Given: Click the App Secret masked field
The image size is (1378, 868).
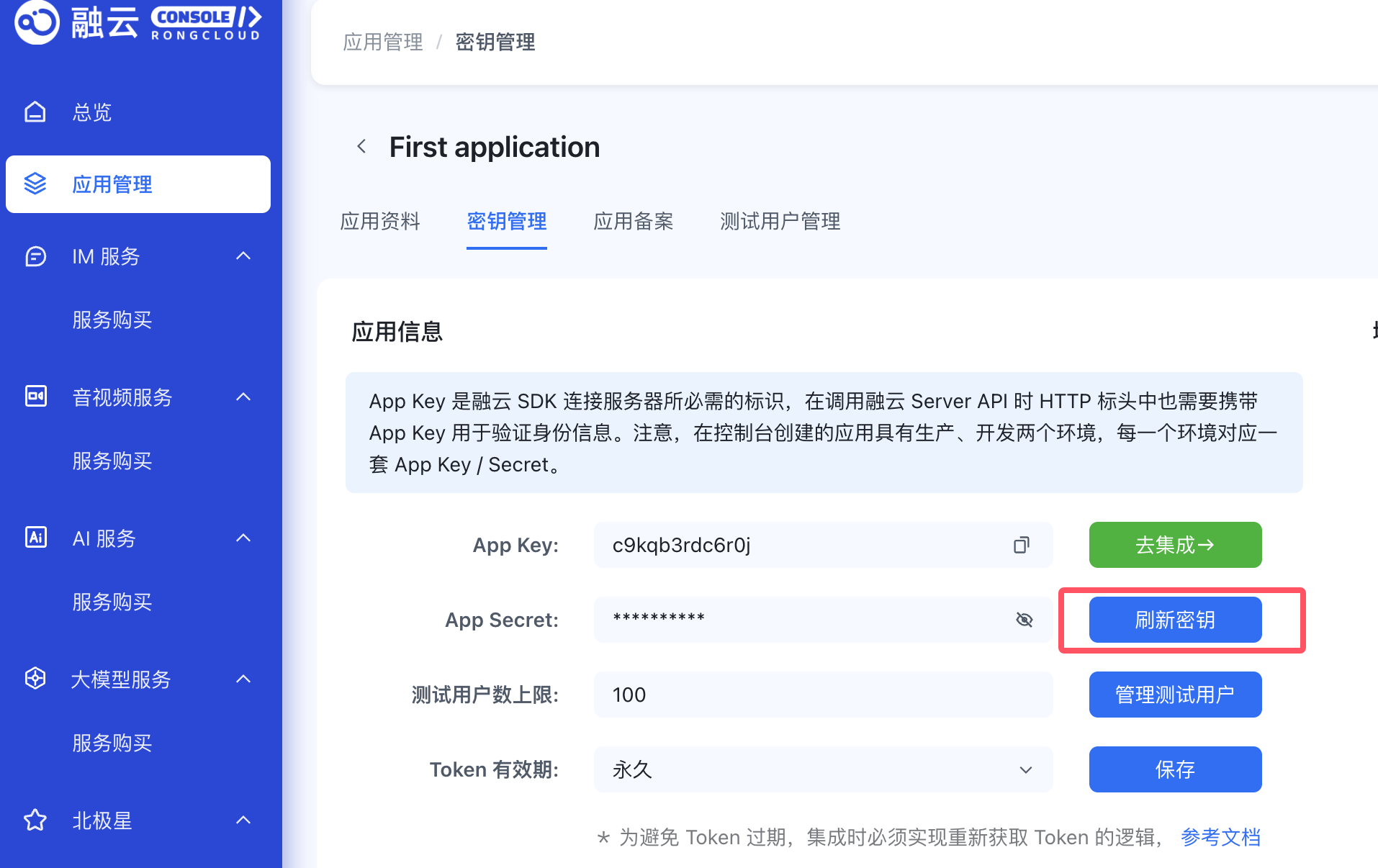Looking at the screenshot, I should point(823,620).
